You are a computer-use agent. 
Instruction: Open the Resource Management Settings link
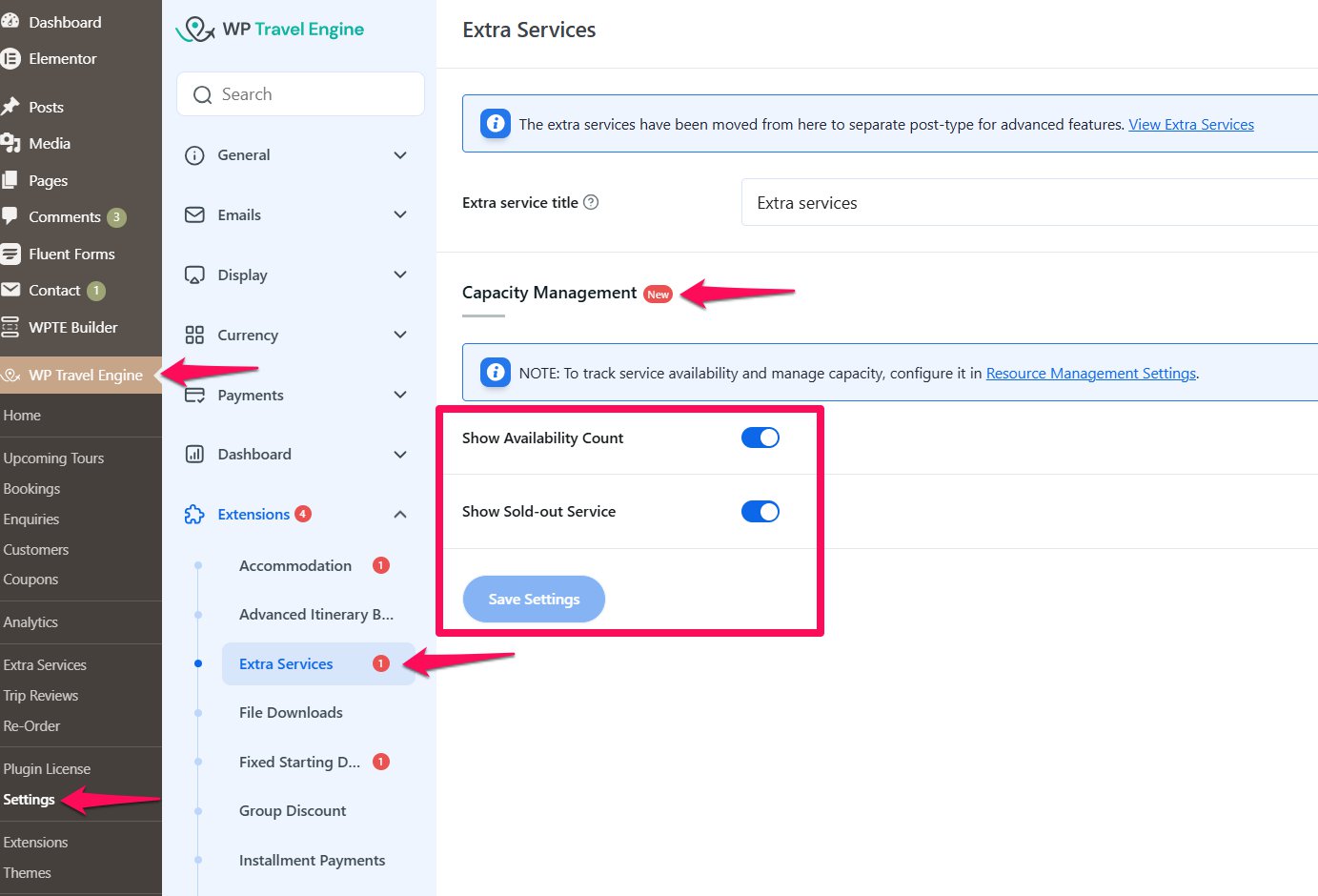pyautogui.click(x=1091, y=373)
